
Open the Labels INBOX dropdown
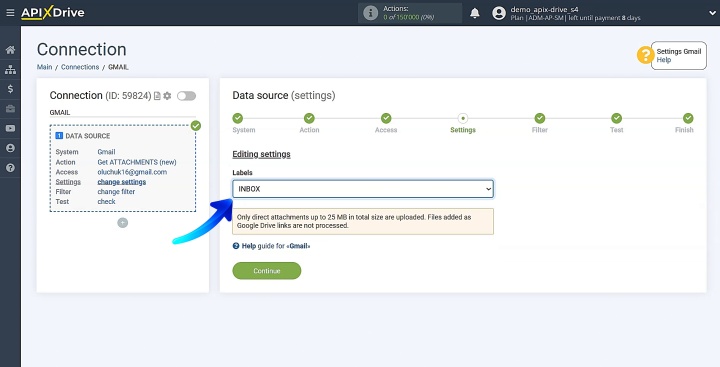(x=363, y=189)
